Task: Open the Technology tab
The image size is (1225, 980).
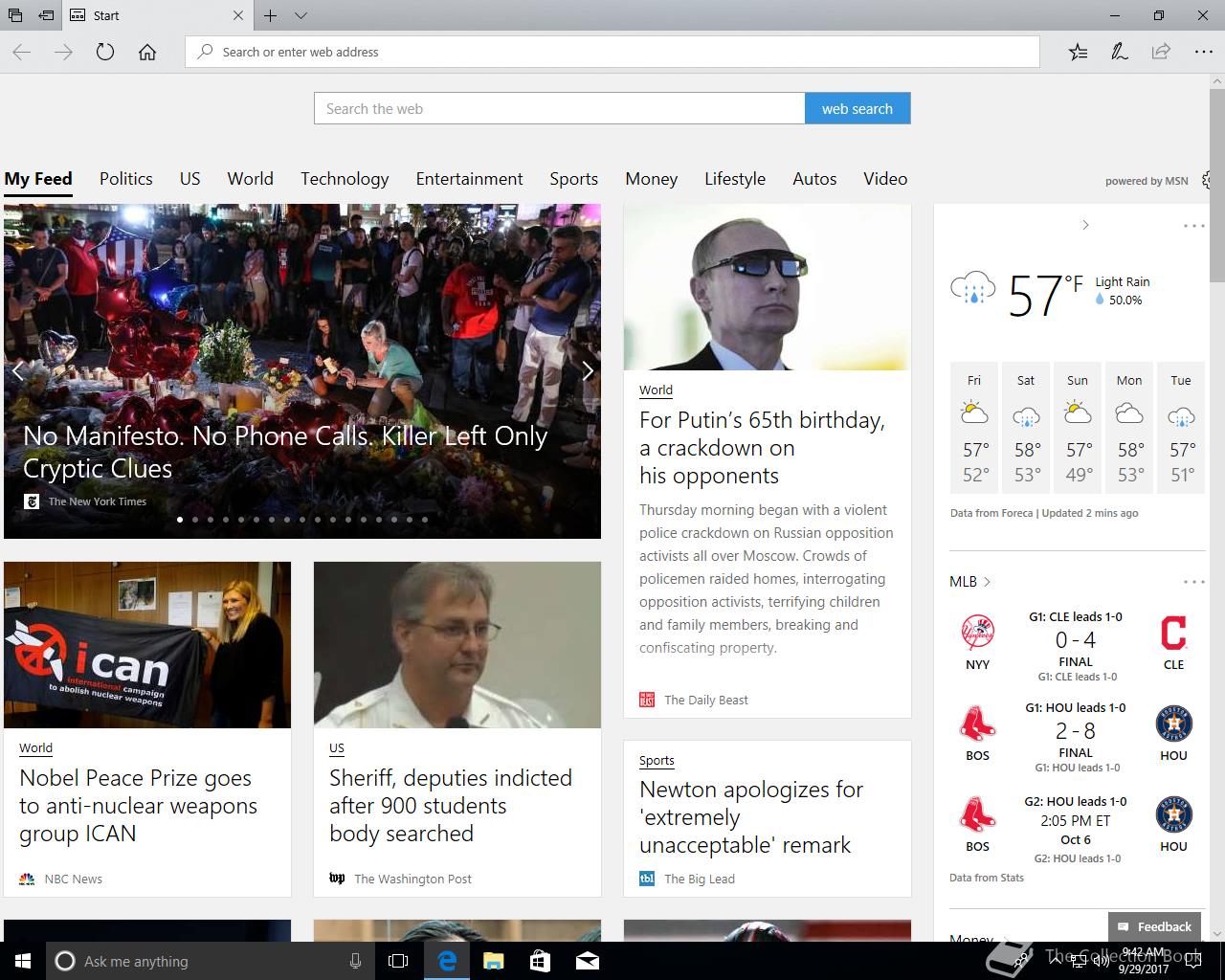Action: pos(345,179)
